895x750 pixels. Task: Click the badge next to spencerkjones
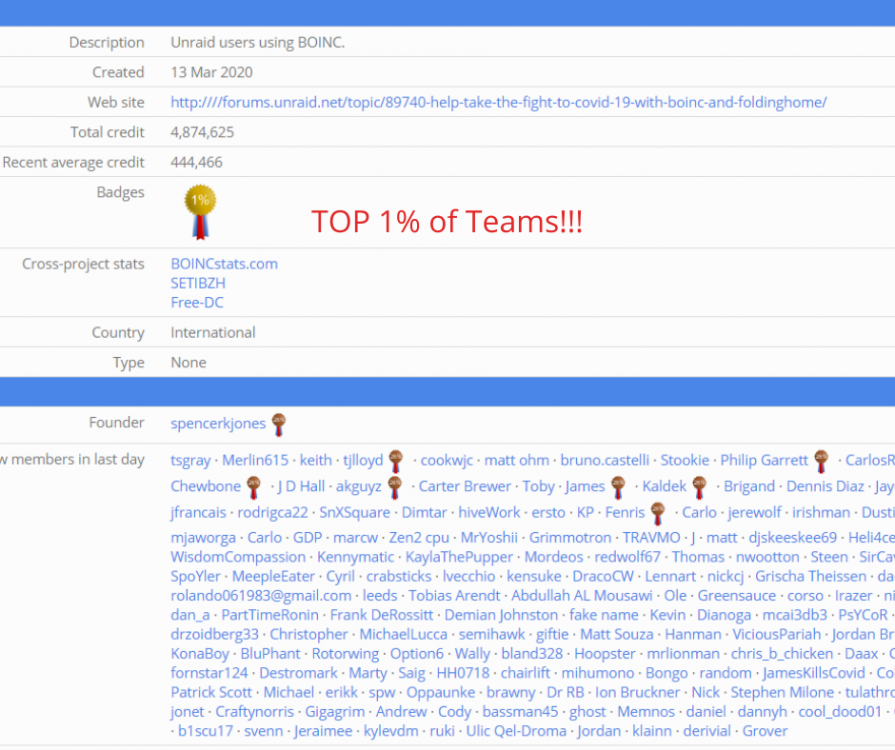pos(279,424)
